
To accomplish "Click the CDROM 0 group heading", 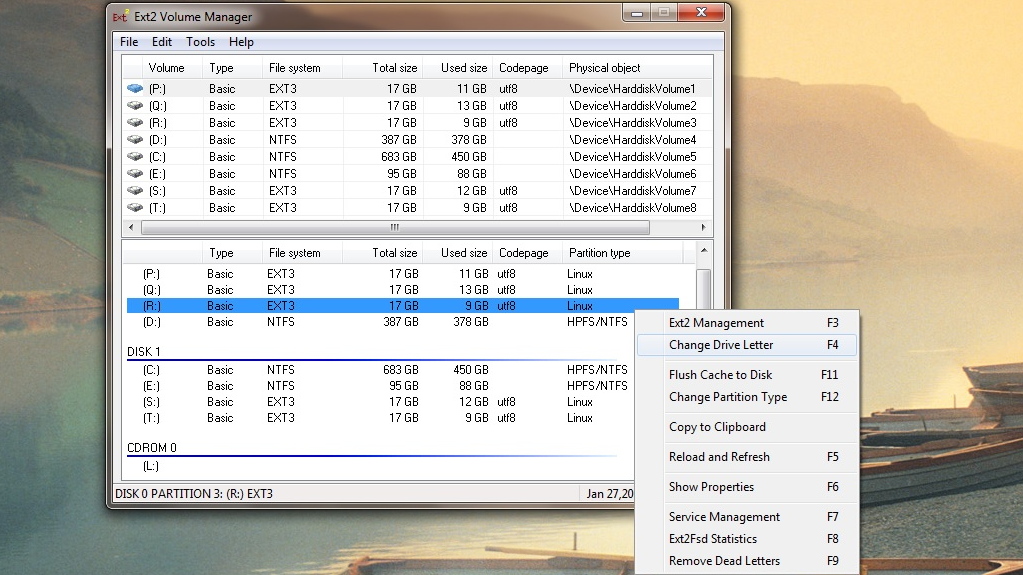I will click(x=151, y=448).
